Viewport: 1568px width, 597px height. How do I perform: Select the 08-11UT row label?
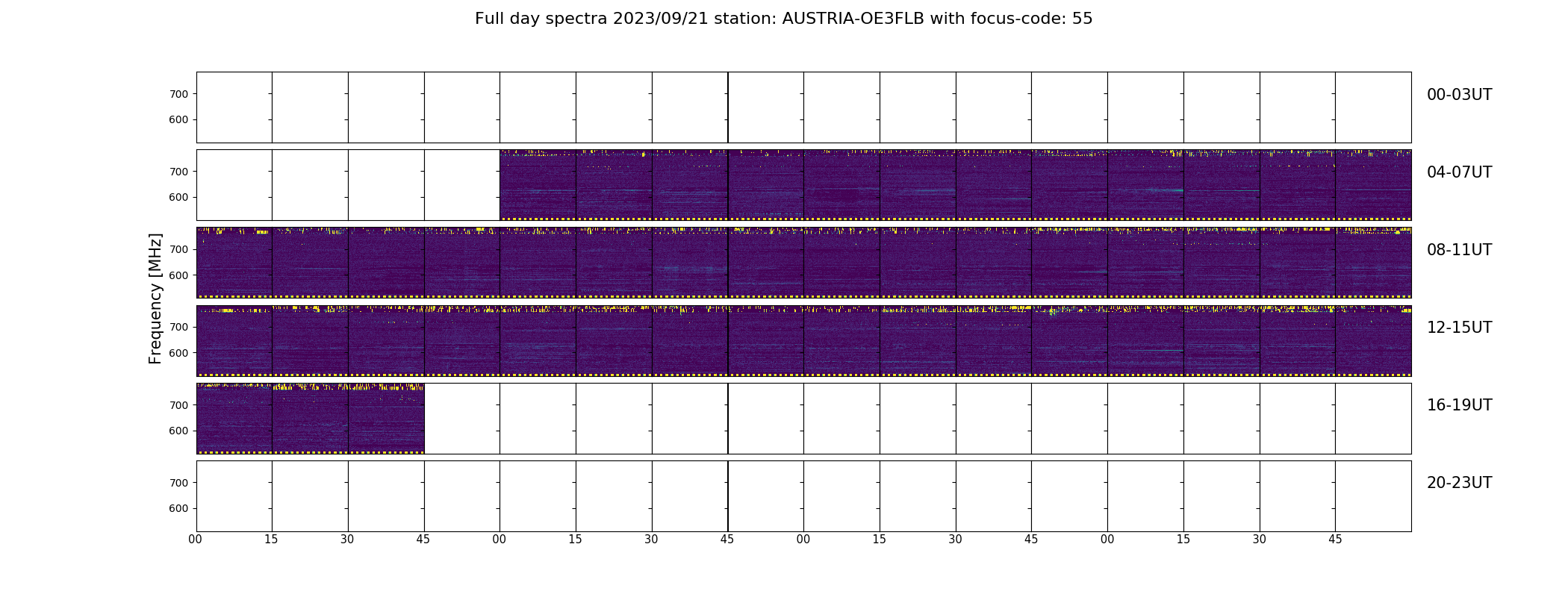pyautogui.click(x=1459, y=250)
